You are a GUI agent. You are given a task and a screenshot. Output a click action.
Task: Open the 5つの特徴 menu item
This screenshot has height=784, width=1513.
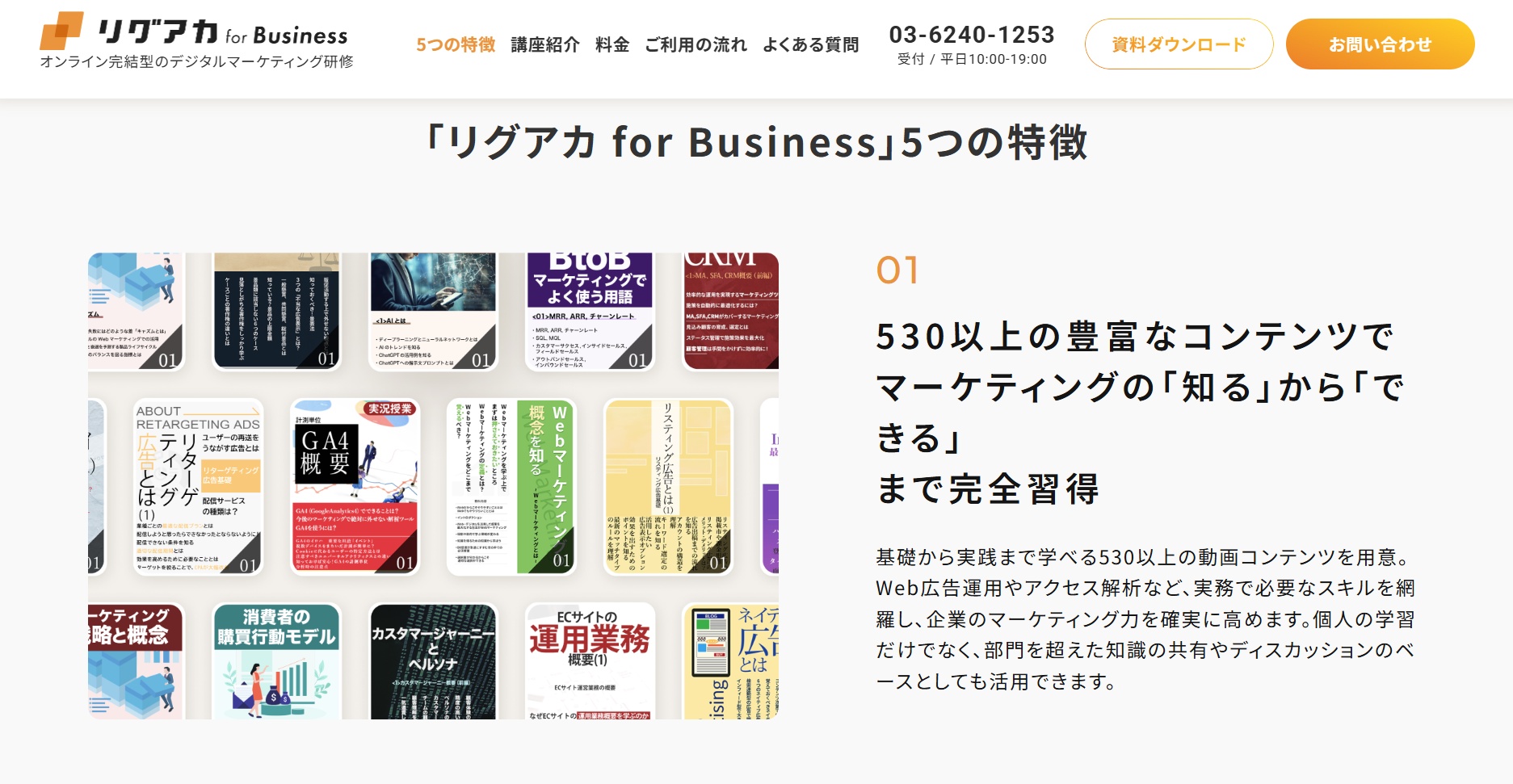click(456, 44)
